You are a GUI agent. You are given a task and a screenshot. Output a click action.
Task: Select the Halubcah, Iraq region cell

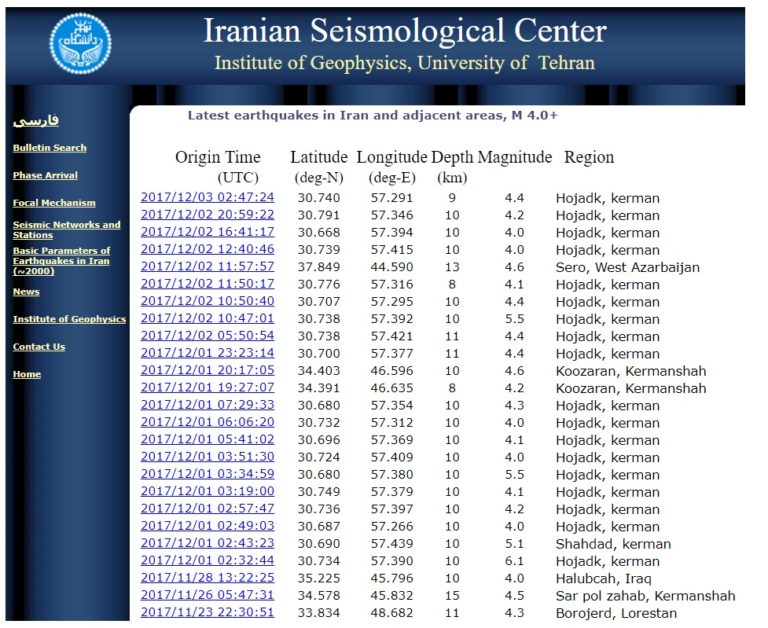[603, 579]
